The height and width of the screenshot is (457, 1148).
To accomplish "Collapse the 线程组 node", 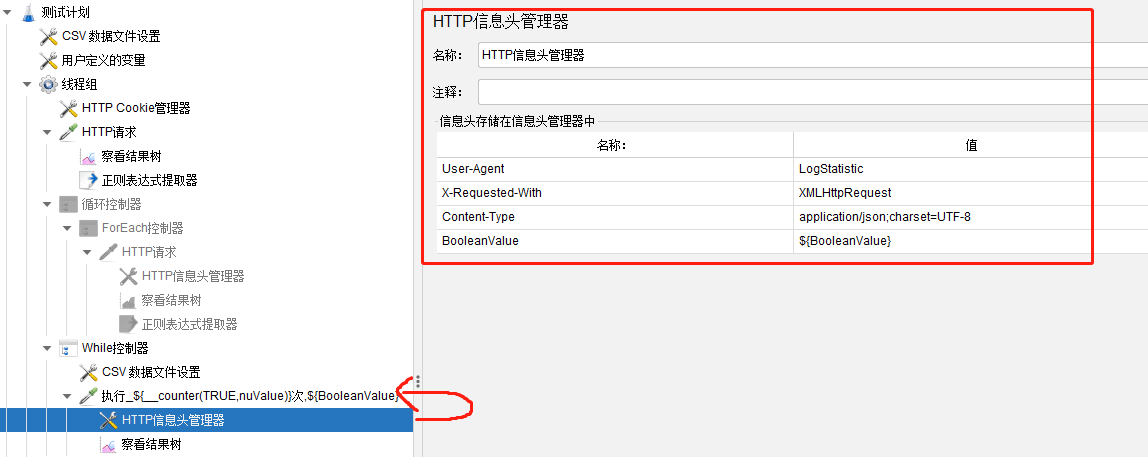I will tap(27, 84).
